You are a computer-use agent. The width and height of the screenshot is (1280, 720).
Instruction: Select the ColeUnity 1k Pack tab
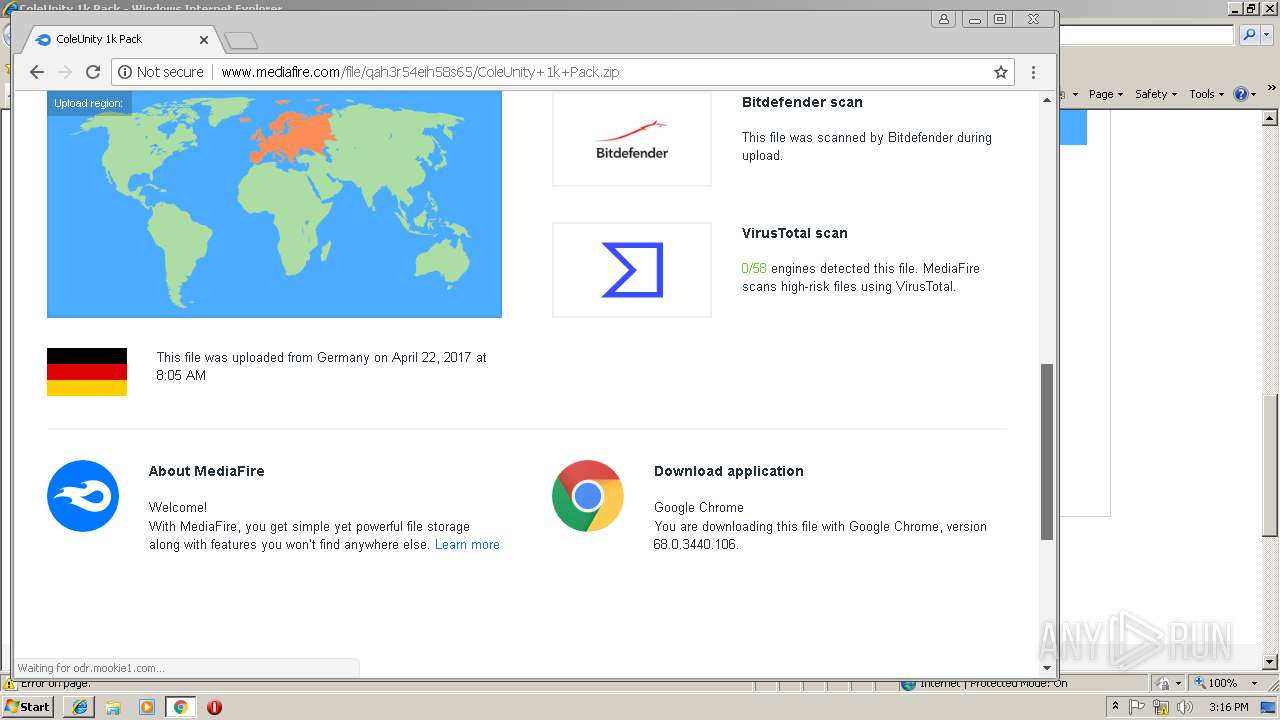(118, 39)
